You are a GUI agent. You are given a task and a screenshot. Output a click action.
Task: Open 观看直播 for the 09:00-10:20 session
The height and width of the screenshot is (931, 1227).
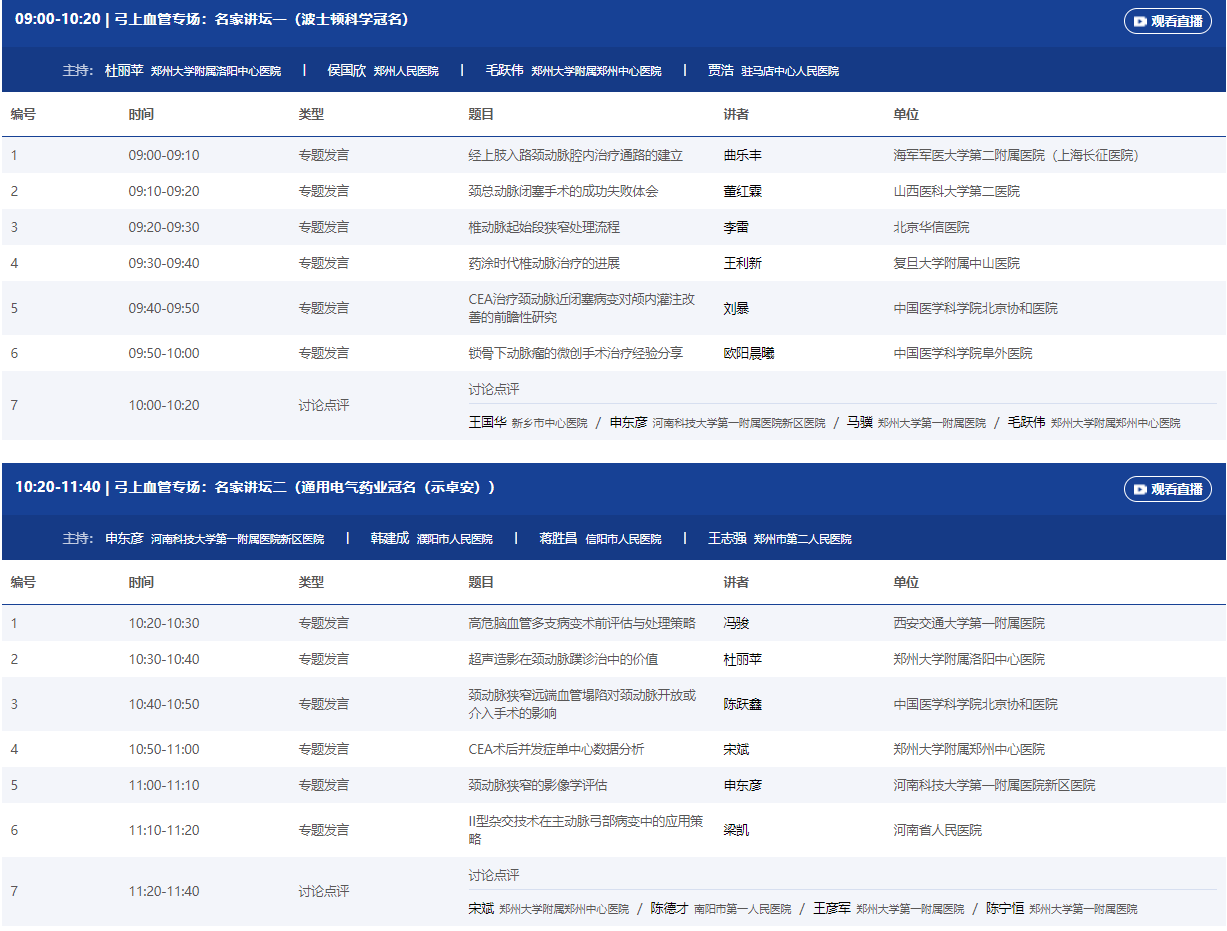pos(1167,21)
